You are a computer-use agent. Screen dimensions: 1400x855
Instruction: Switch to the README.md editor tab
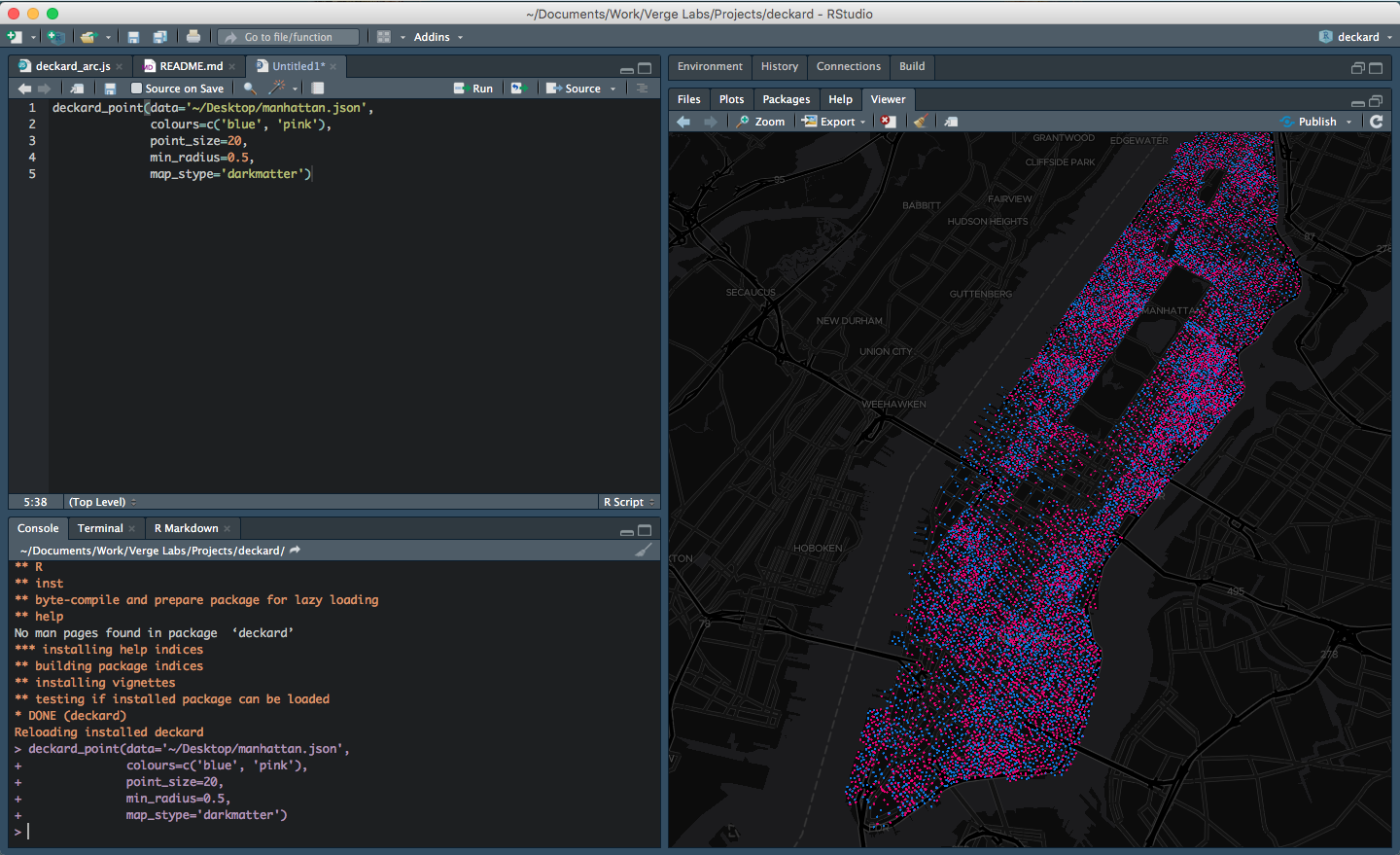click(x=191, y=66)
